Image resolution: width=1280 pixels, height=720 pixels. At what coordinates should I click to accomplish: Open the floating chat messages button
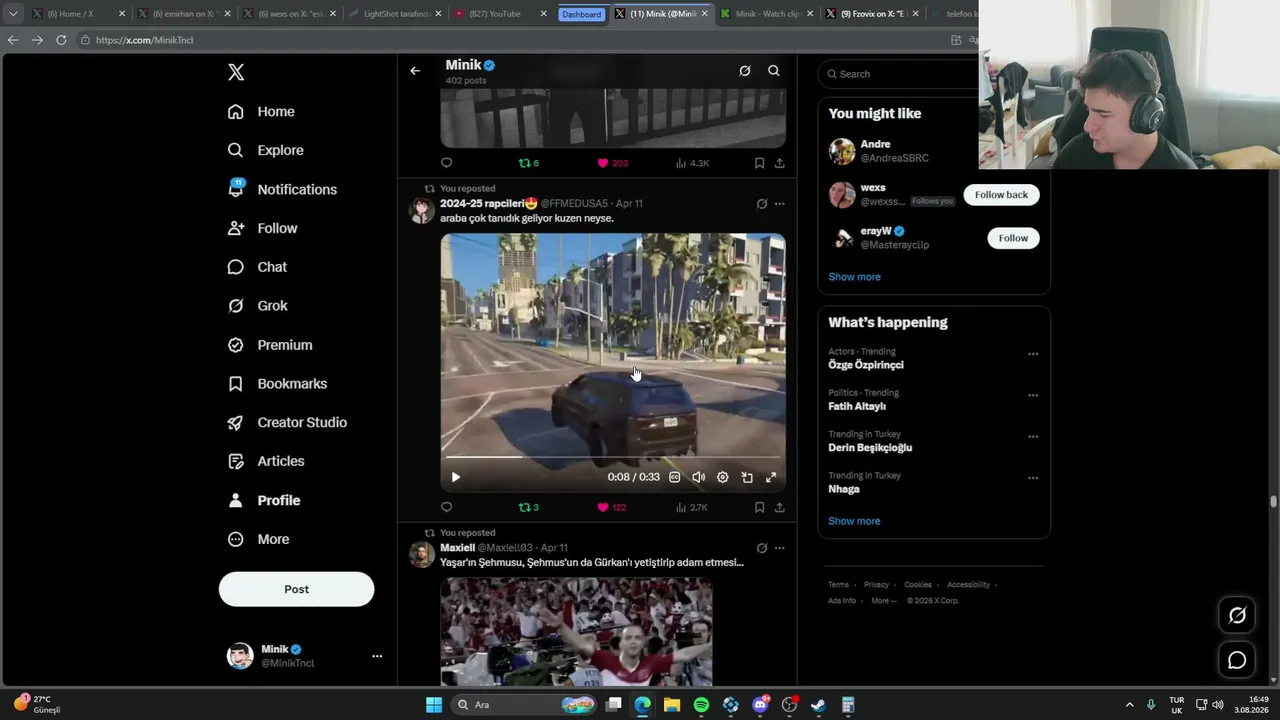point(1237,660)
